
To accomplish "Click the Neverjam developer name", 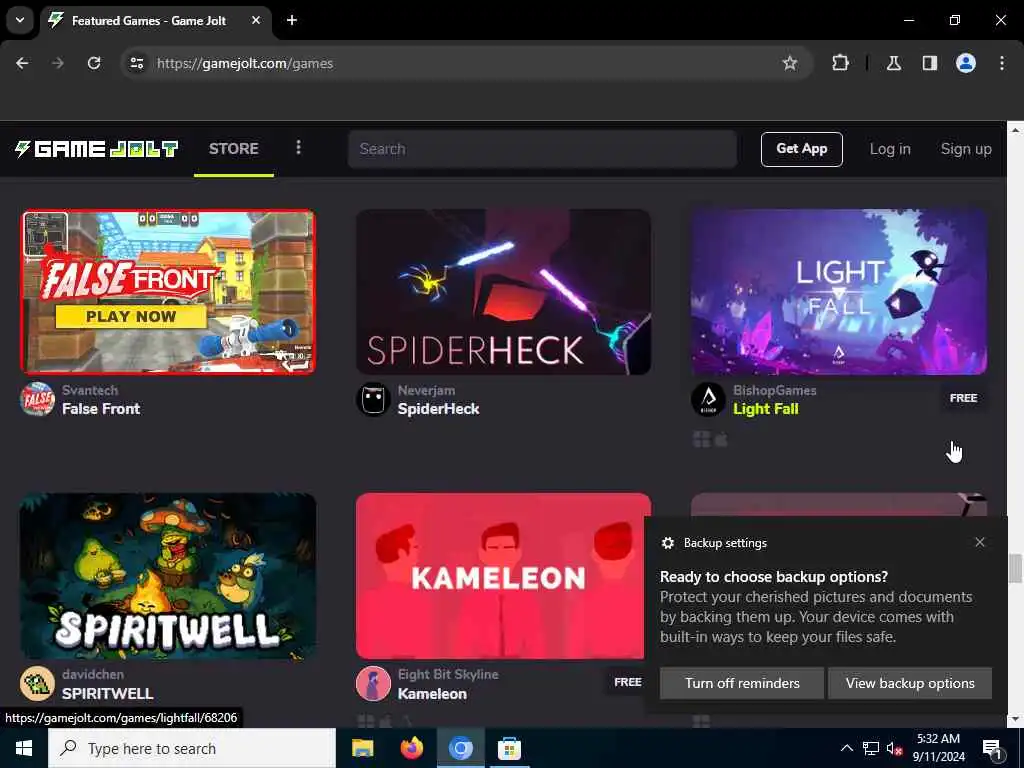I will pos(426,391).
